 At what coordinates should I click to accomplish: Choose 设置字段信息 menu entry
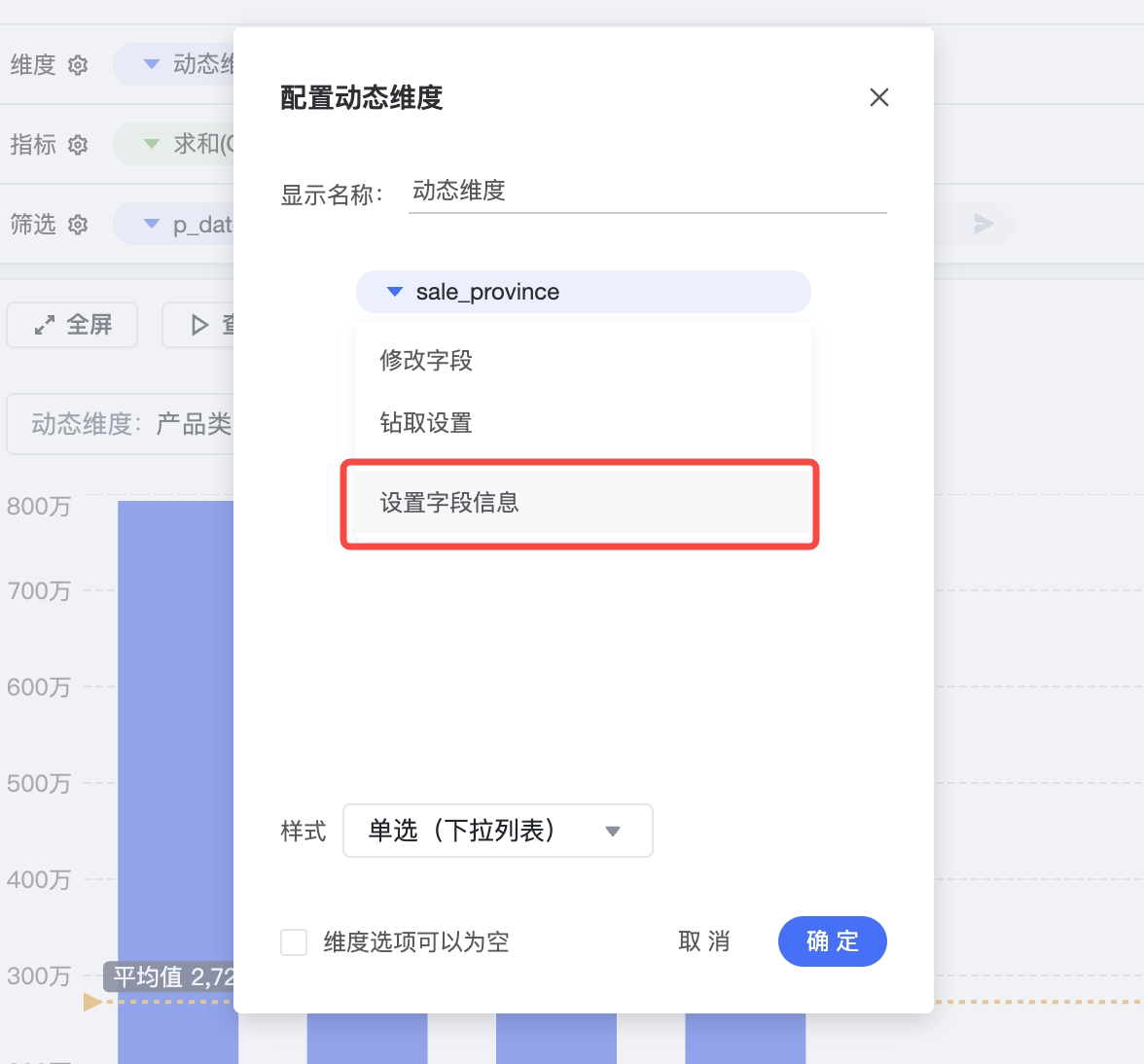[x=583, y=503]
